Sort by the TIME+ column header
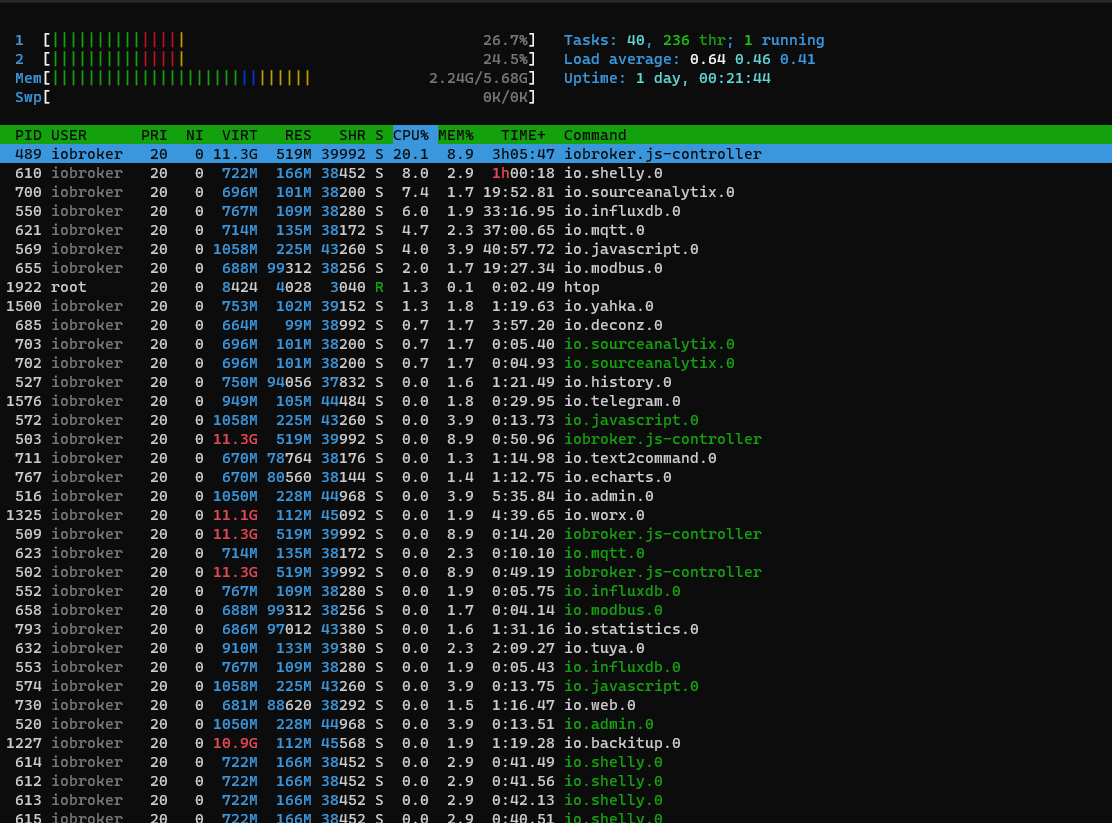Screen dimensions: 1112x823 (x=523, y=135)
